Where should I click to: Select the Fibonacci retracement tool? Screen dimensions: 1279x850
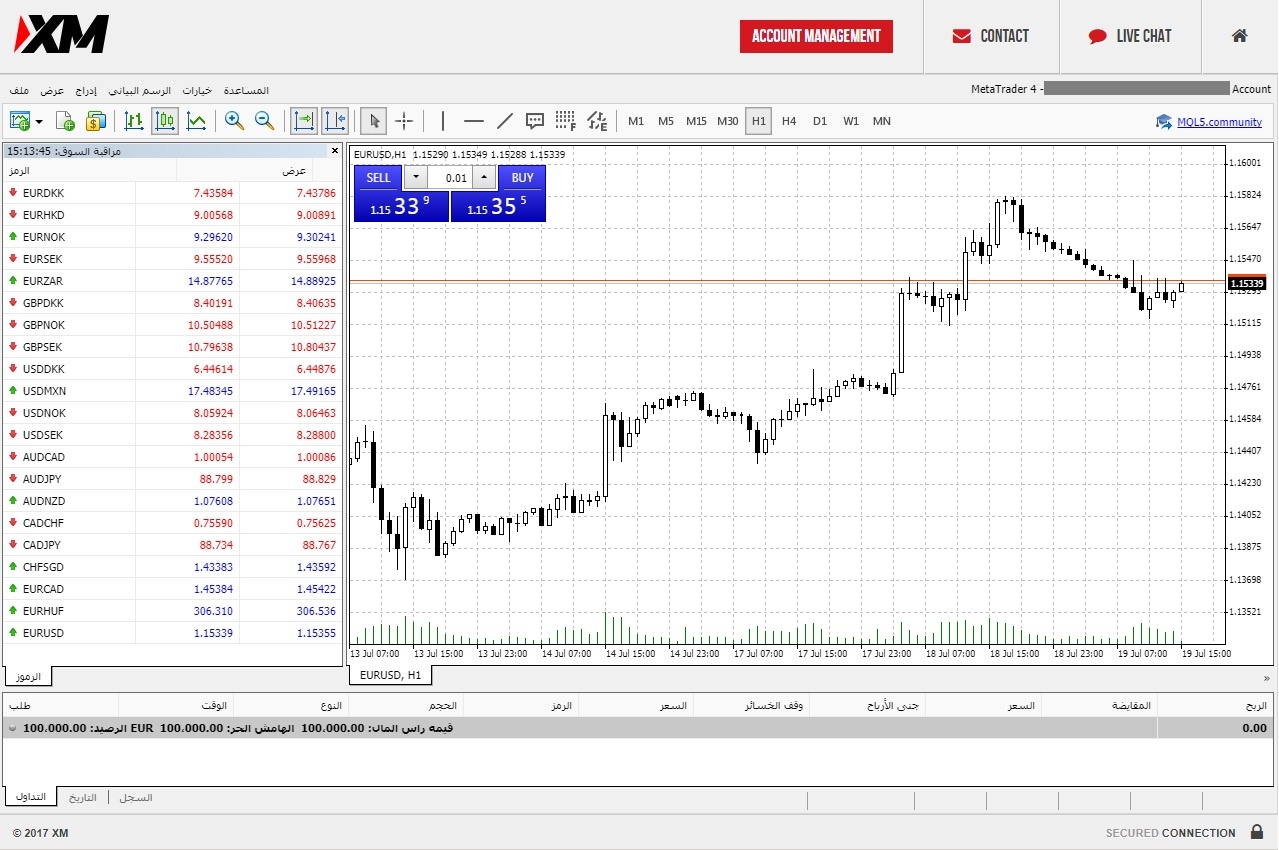(566, 121)
